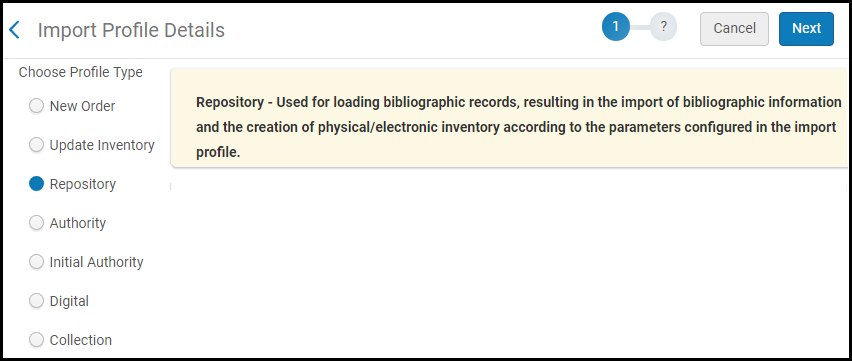852x361 pixels.
Task: Click the Repository description info banner
Action: pyautogui.click(x=510, y=118)
